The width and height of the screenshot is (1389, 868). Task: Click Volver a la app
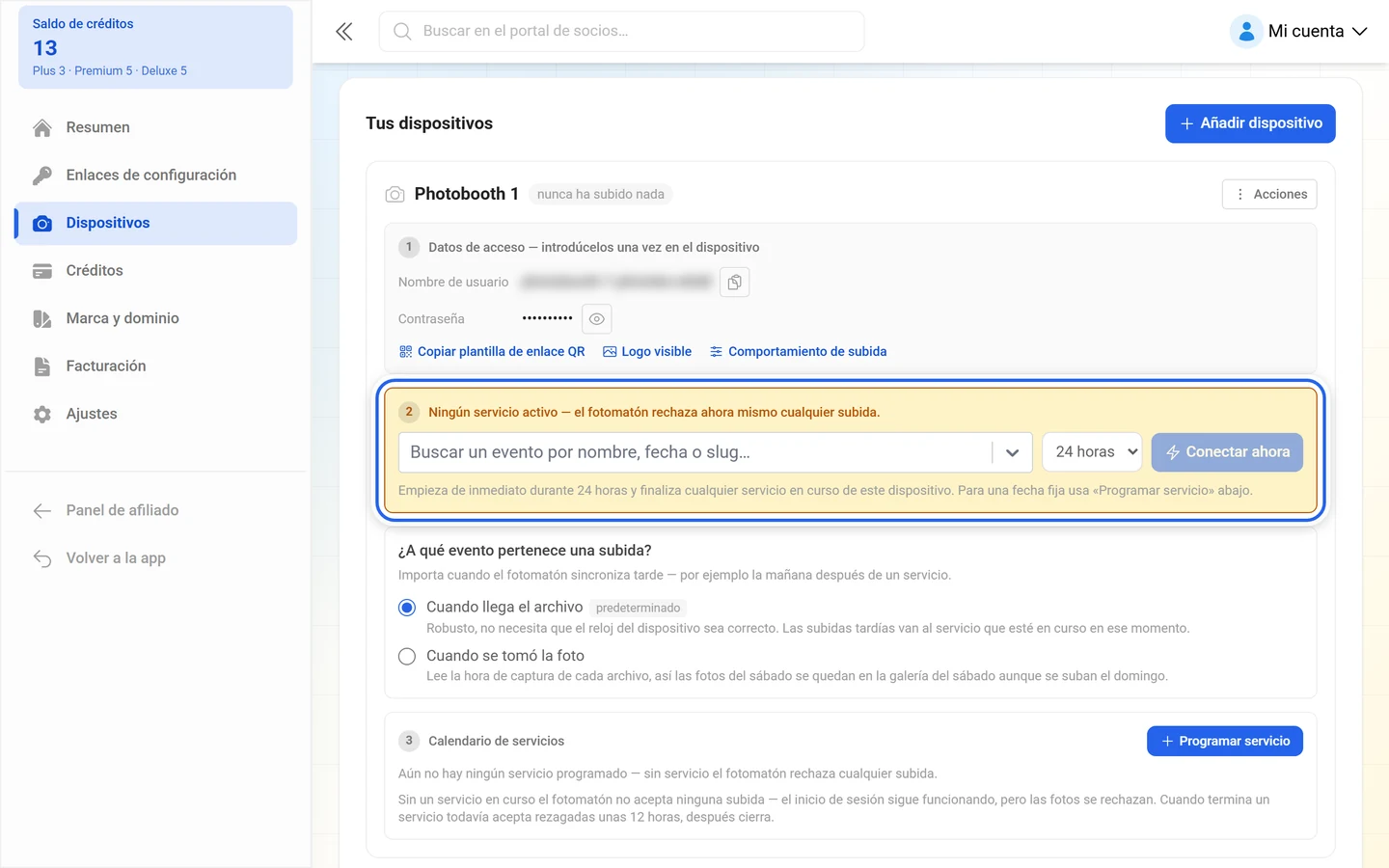(x=155, y=558)
